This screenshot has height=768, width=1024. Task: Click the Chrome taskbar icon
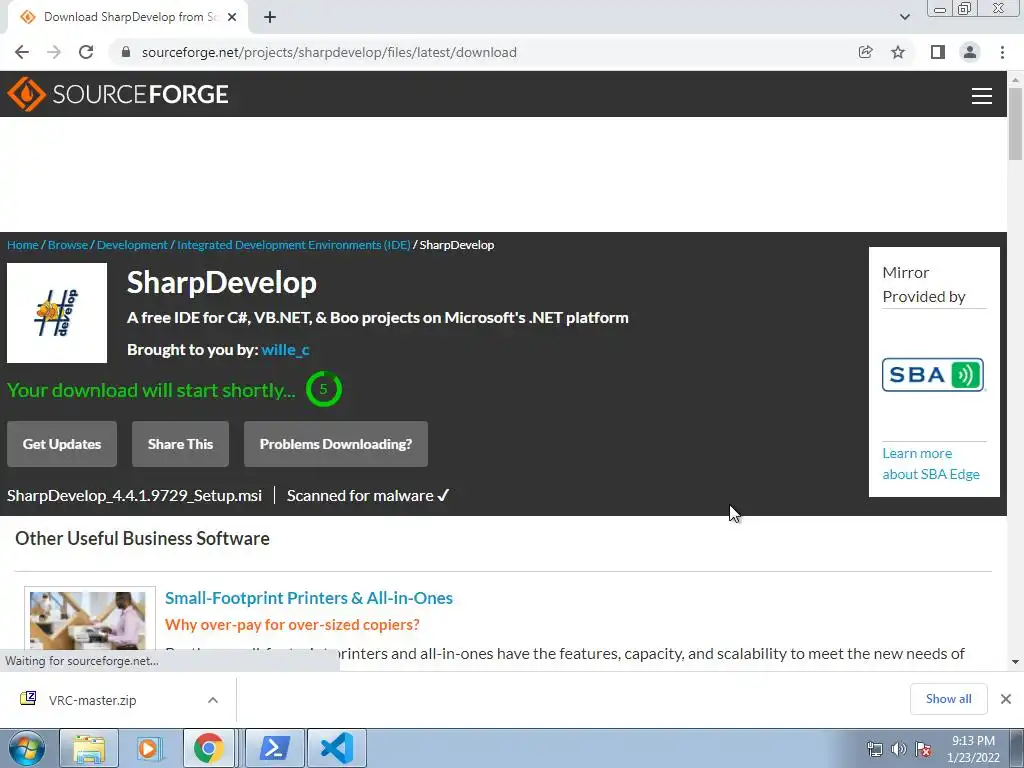tap(208, 748)
